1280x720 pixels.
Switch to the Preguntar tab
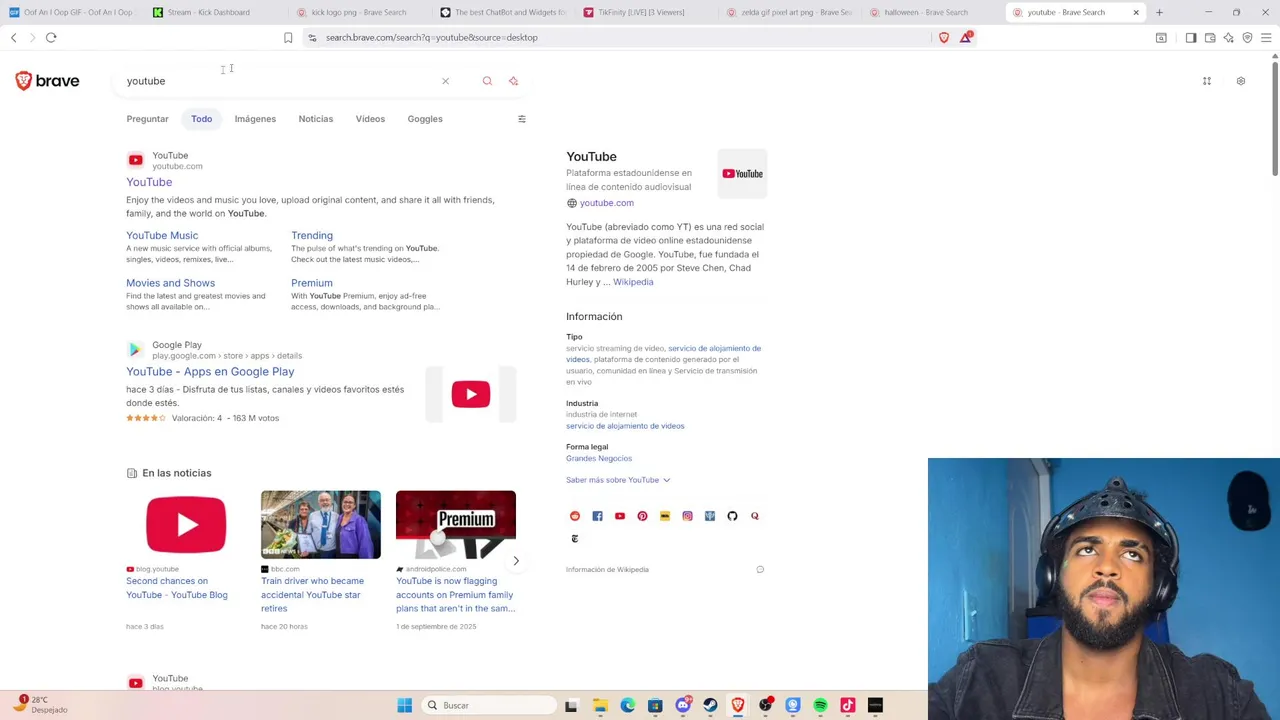(x=147, y=119)
